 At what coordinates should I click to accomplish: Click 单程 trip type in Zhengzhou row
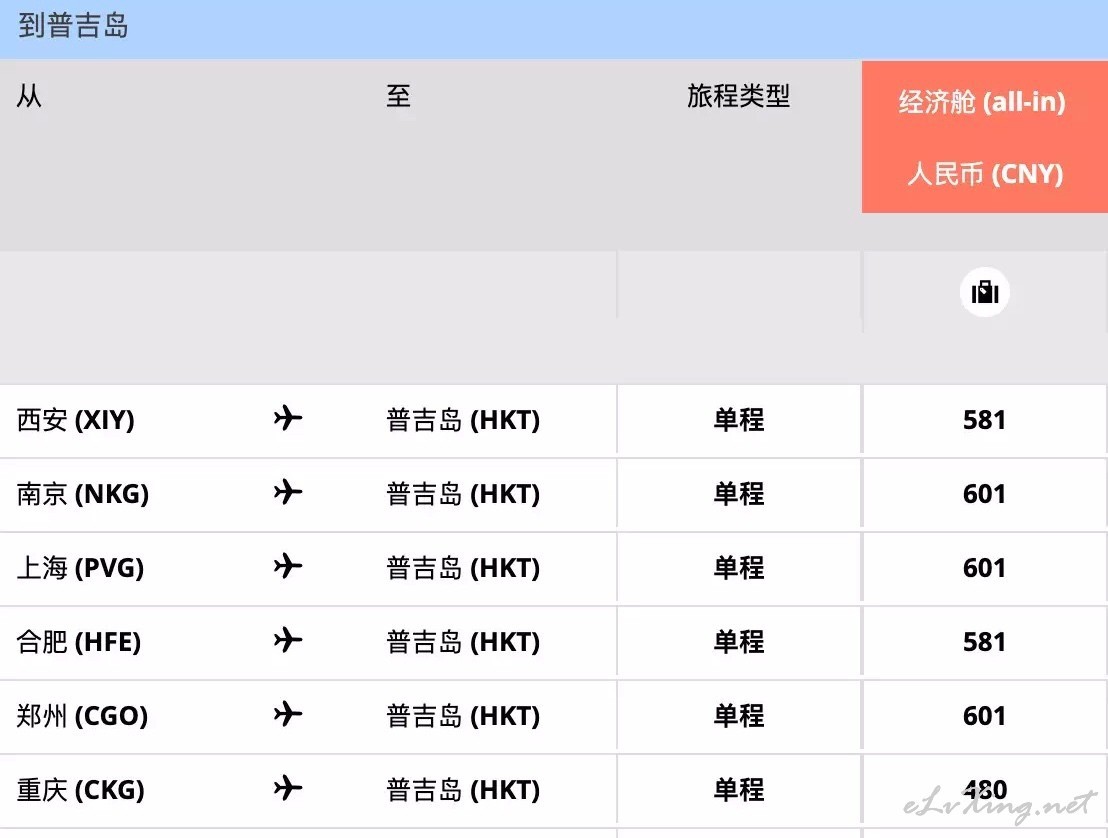(x=738, y=716)
